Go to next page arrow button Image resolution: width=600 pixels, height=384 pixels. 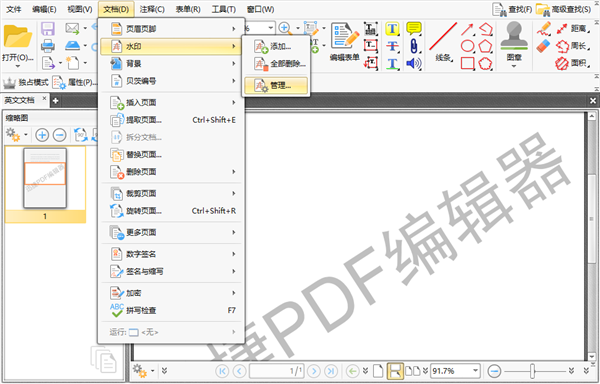(x=314, y=371)
